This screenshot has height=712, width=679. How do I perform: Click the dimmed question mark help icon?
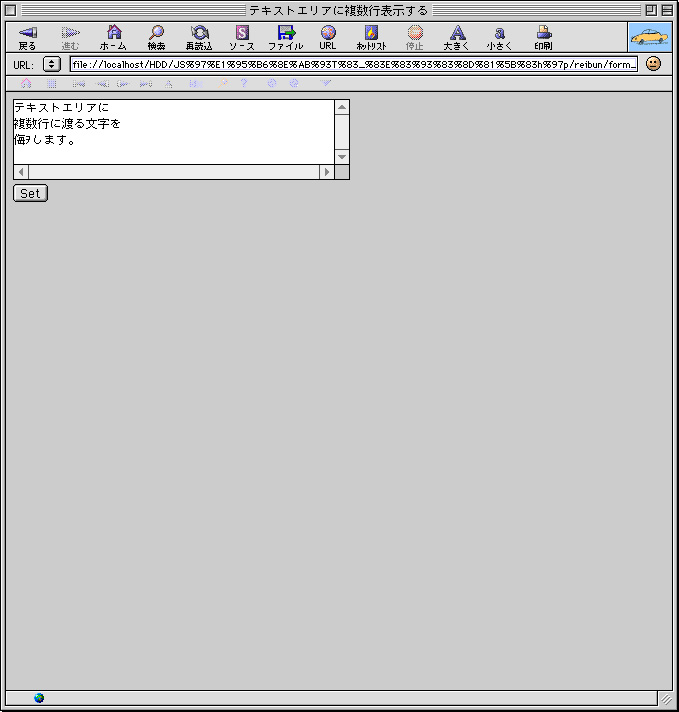244,84
